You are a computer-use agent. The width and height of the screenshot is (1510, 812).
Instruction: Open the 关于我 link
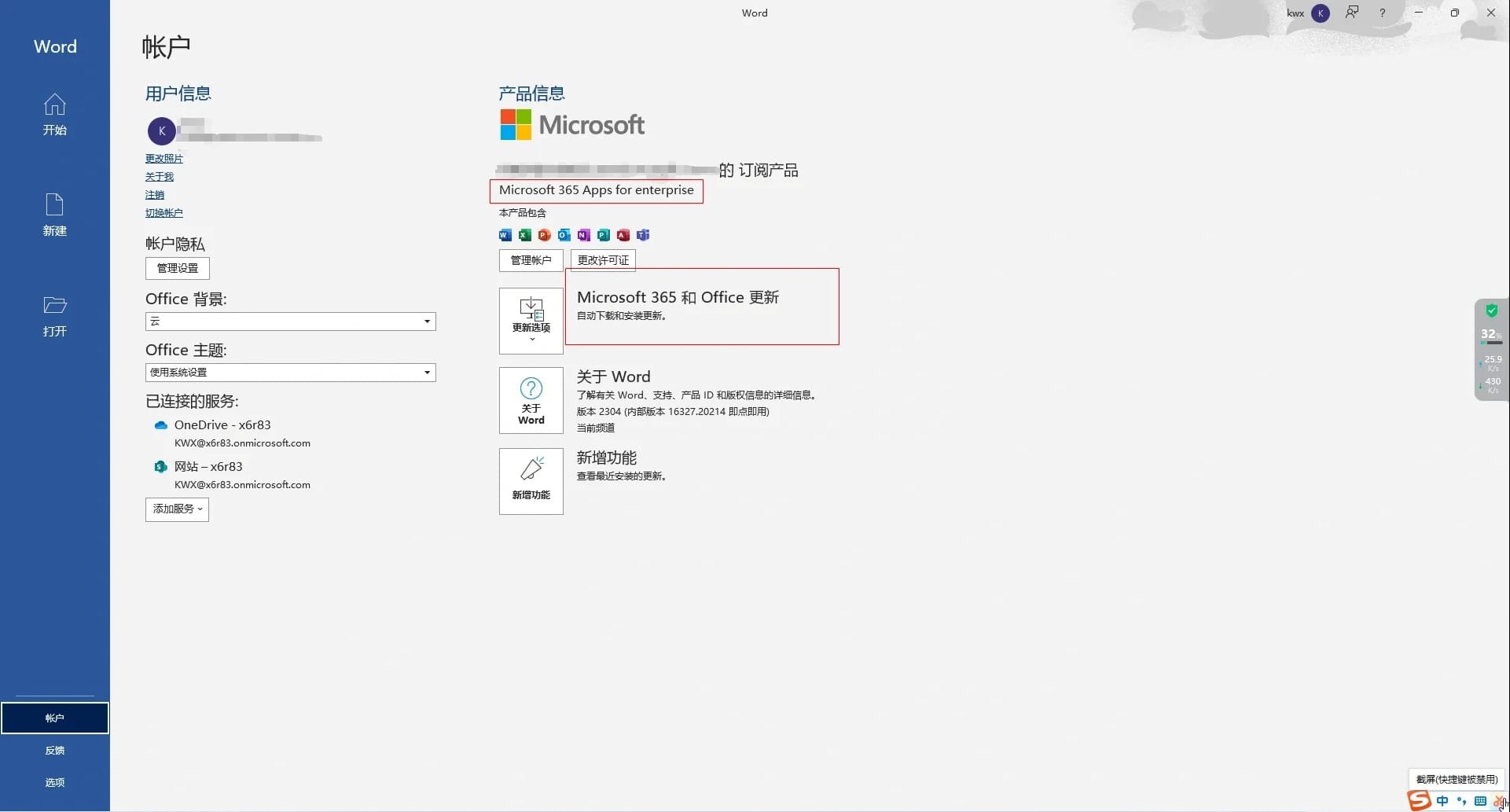coord(159,177)
